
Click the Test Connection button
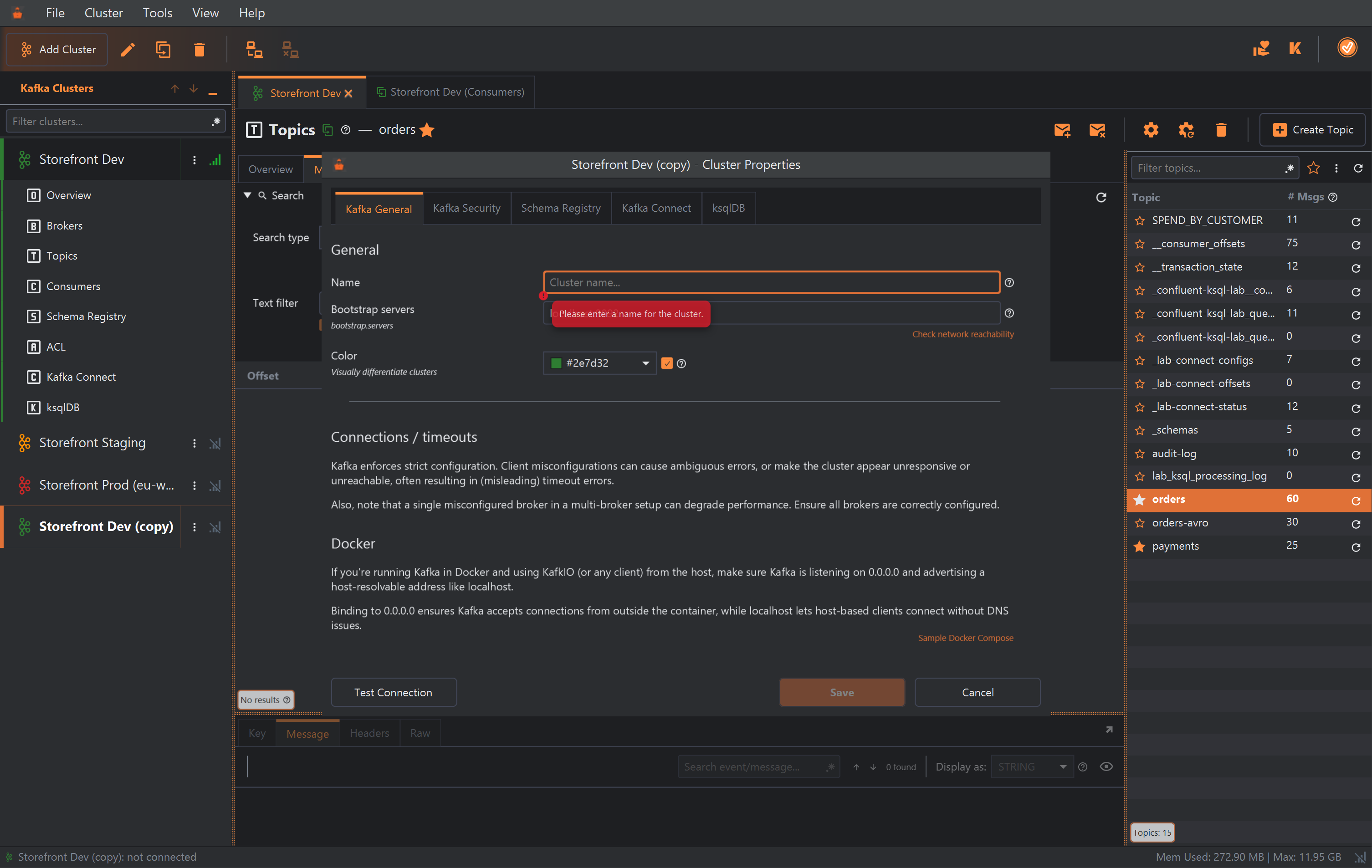[x=393, y=693]
